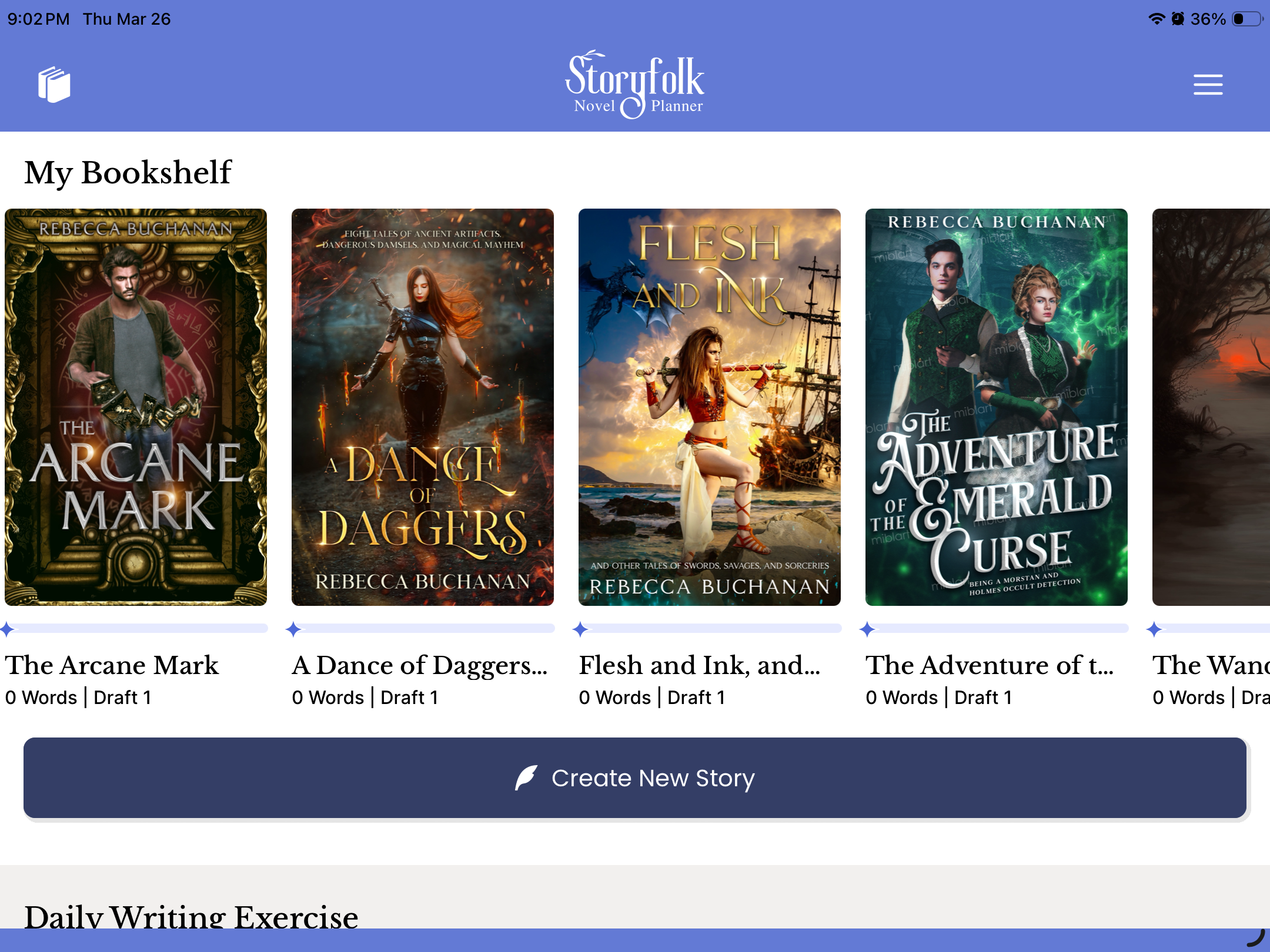
Task: Open Adventure of the Emerald Curse cover
Action: [997, 407]
